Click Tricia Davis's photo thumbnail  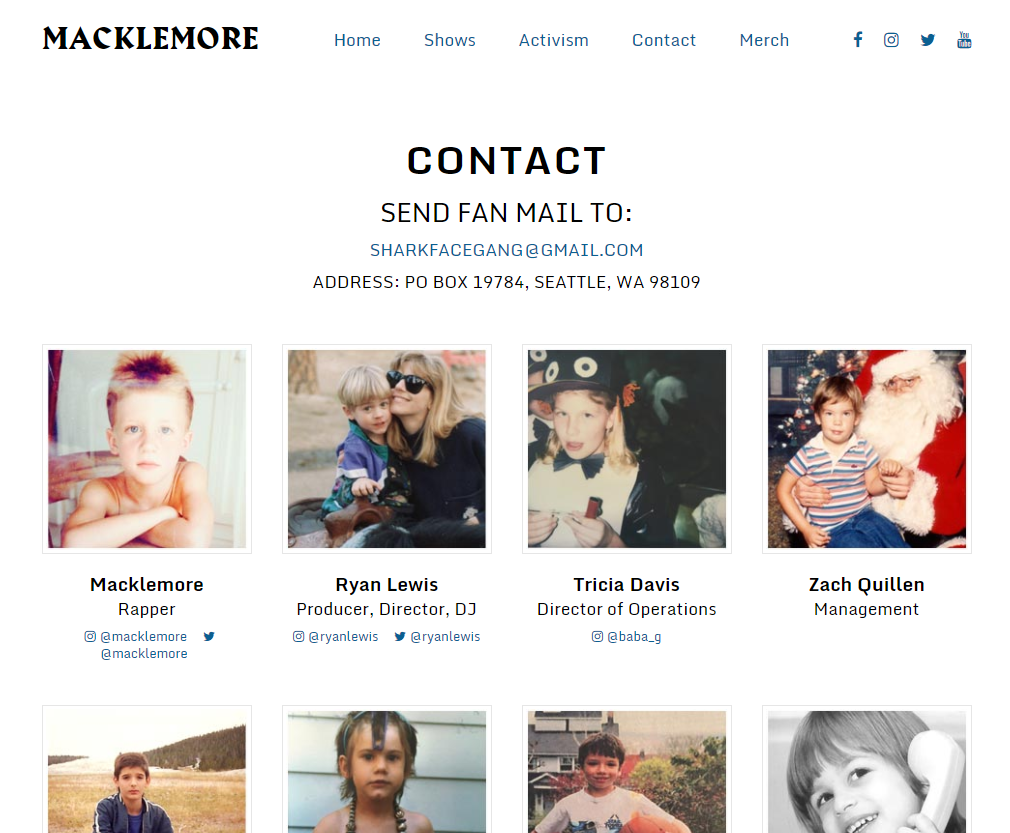[627, 449]
